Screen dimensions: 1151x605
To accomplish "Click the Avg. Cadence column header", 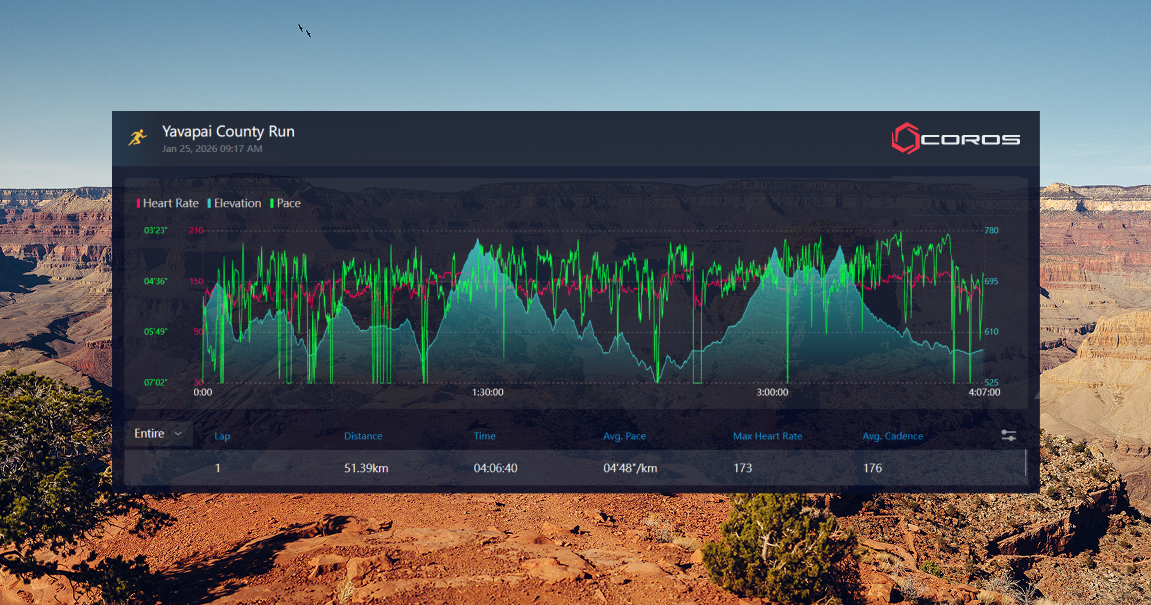I will [x=892, y=436].
